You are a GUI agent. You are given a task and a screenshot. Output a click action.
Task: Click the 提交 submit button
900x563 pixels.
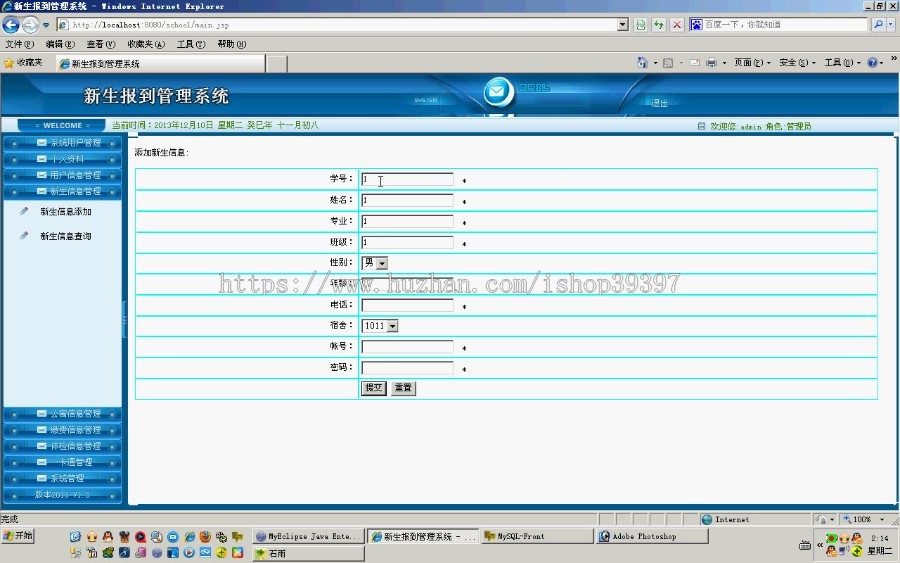click(x=374, y=388)
